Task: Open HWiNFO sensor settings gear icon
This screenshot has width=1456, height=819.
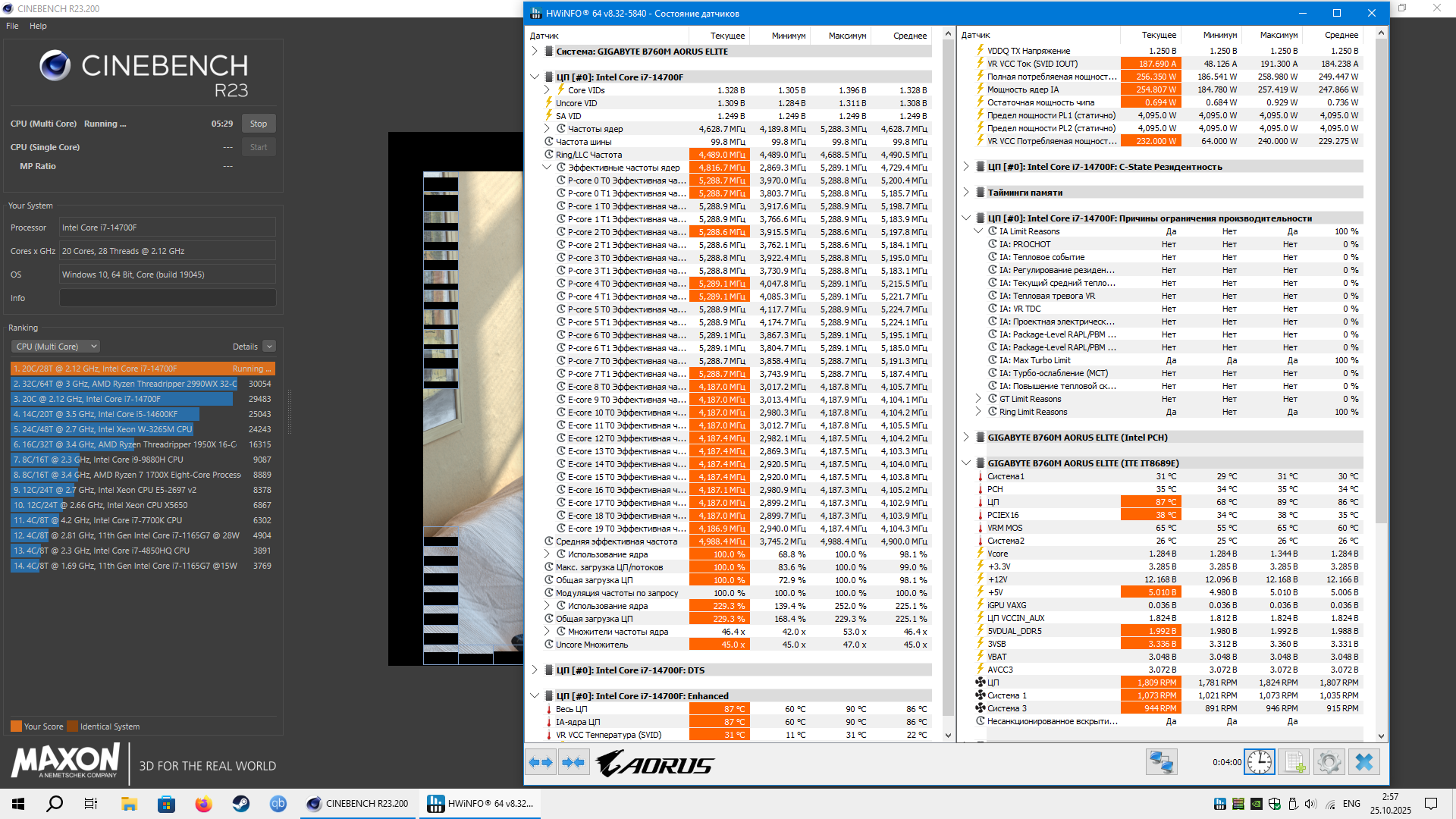Action: click(1329, 762)
